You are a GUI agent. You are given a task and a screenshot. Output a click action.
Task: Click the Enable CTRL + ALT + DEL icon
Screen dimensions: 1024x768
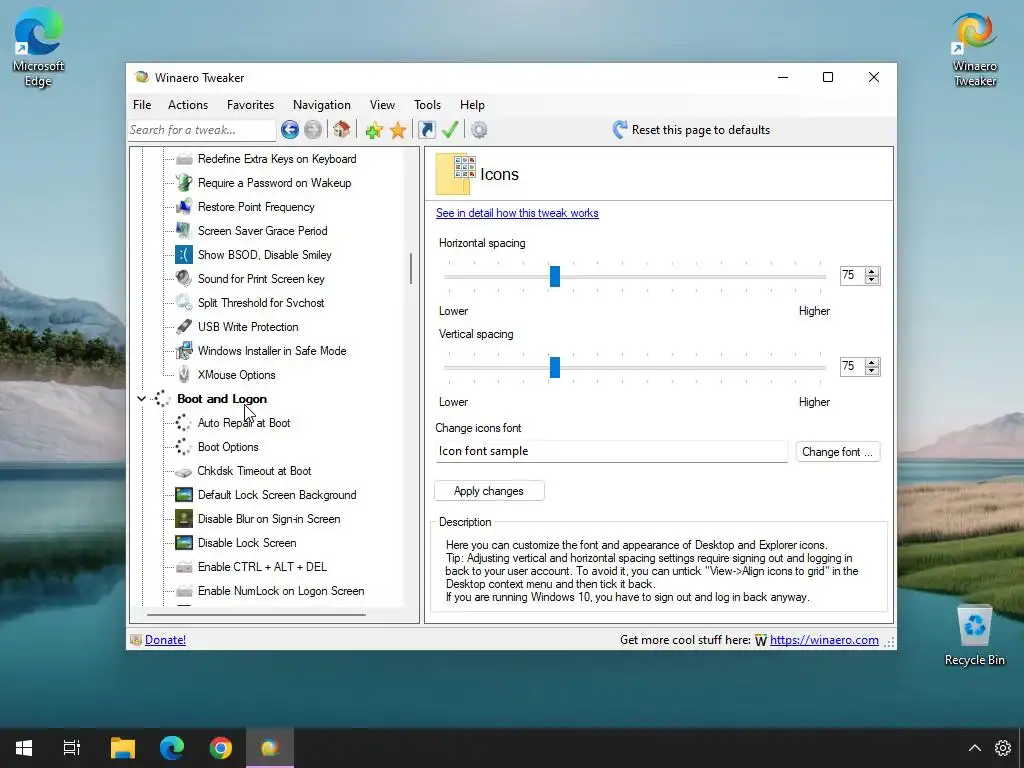click(184, 567)
